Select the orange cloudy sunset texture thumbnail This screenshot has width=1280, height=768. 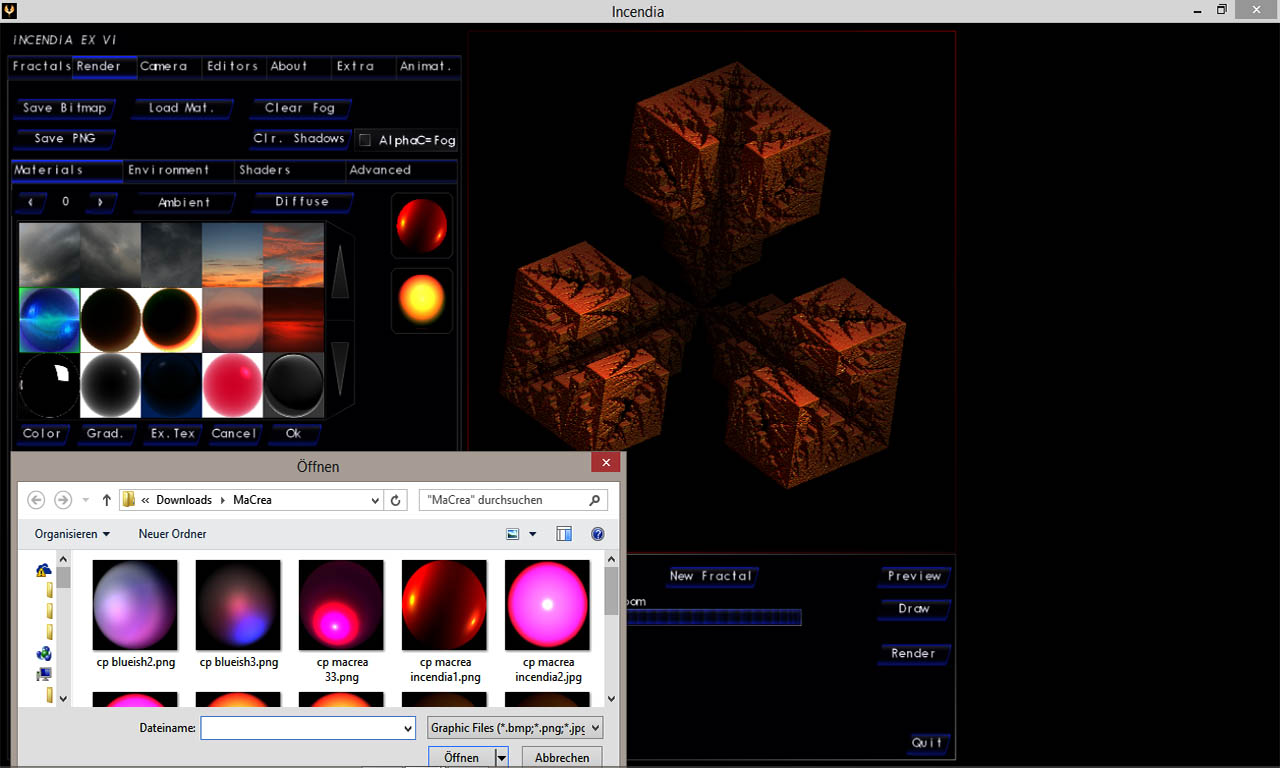[x=293, y=255]
